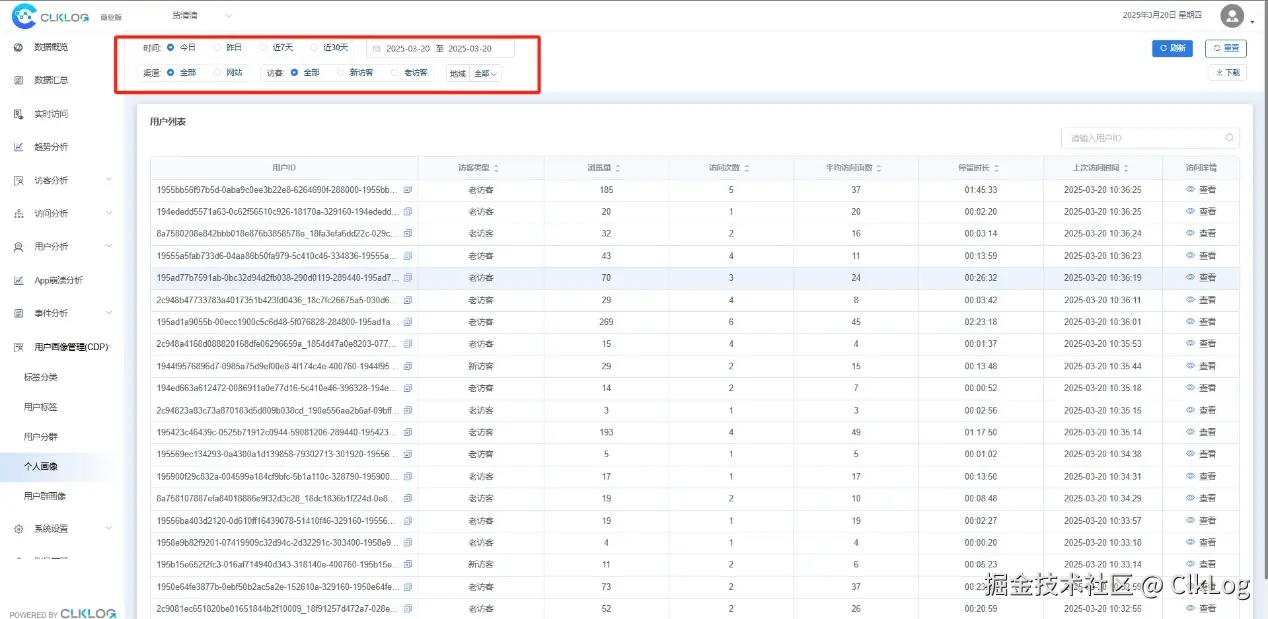The width and height of the screenshot is (1268, 619).
Task: Sort by the 浏览量 column header
Action: pos(606,168)
